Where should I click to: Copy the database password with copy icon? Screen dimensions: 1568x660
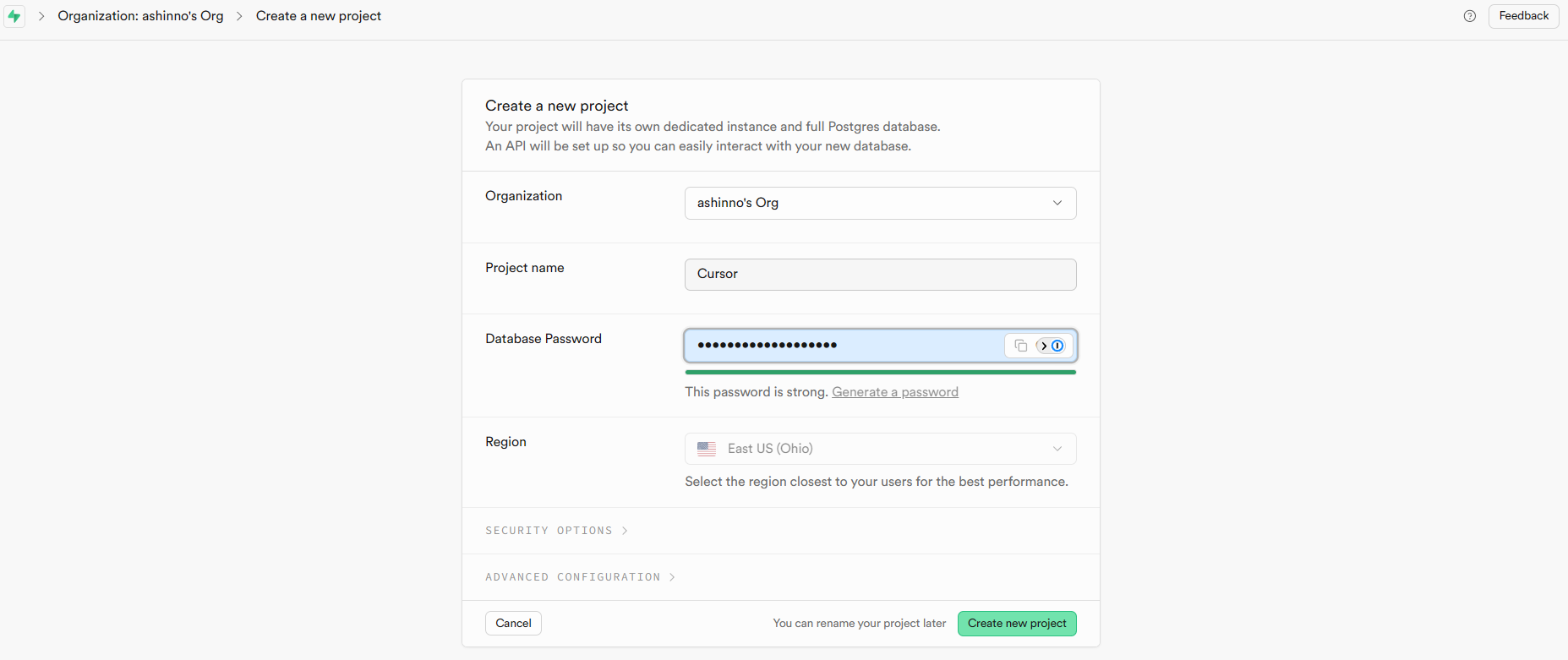pyautogui.click(x=1020, y=346)
